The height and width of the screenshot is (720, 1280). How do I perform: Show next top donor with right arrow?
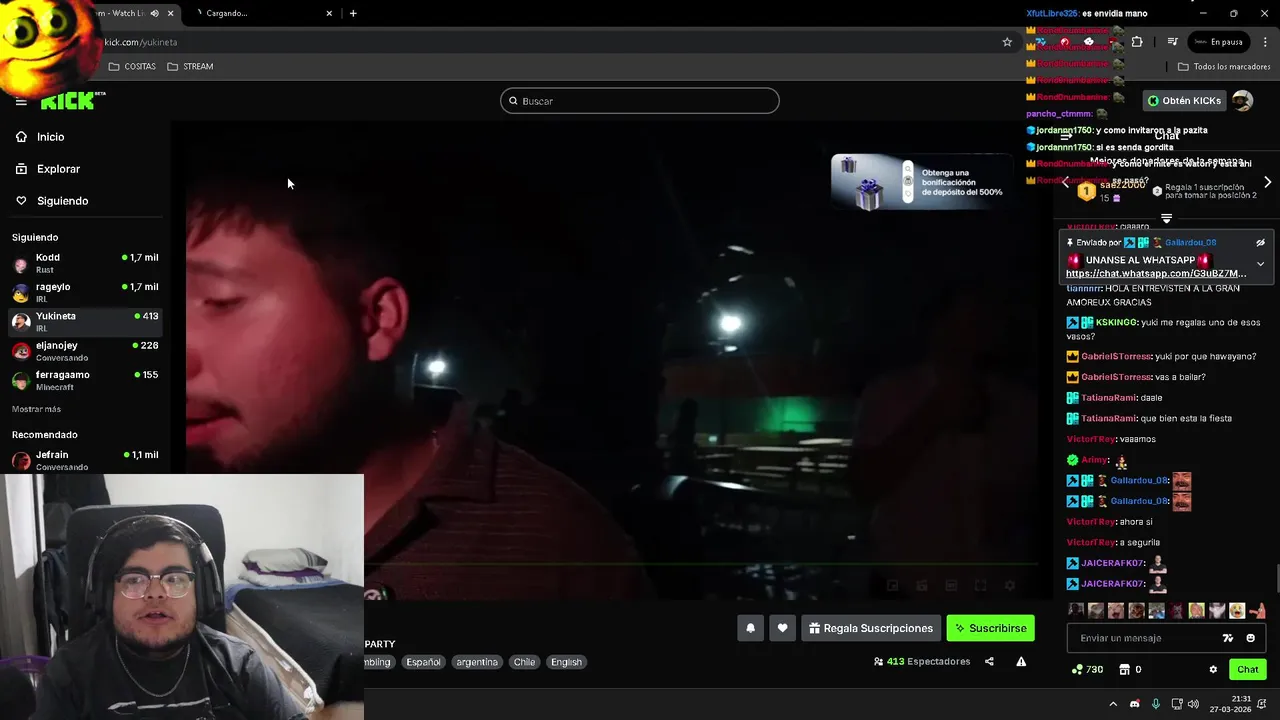[x=1267, y=183]
